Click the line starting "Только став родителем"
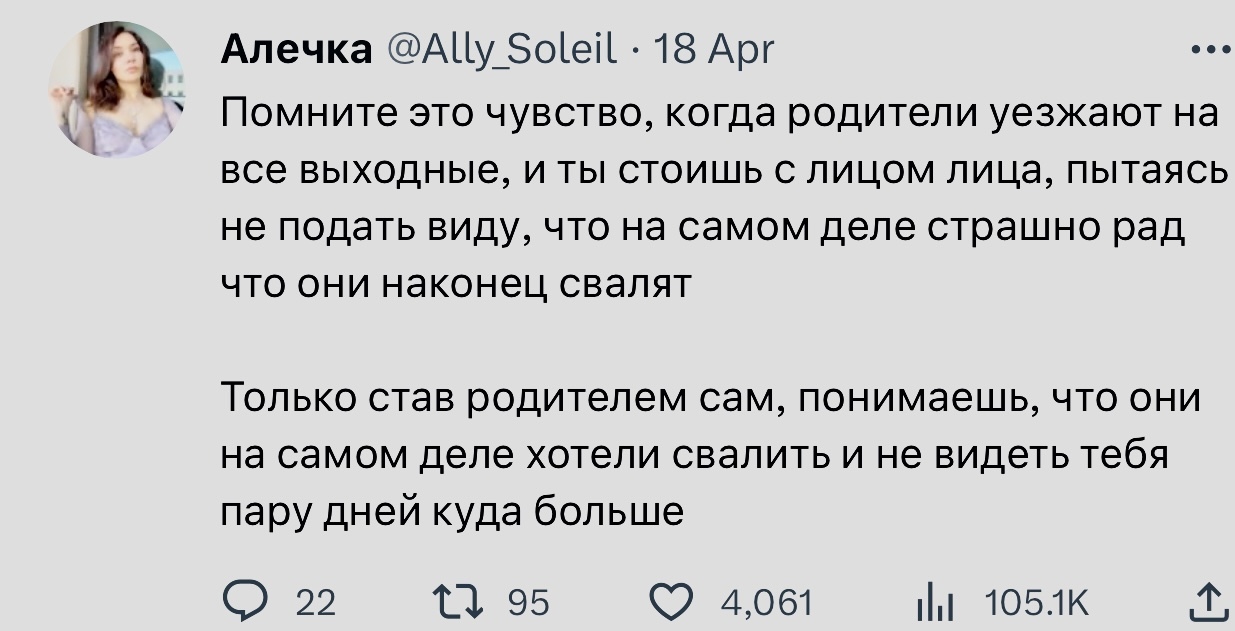Screen dimensions: 1235x631 coord(708,400)
